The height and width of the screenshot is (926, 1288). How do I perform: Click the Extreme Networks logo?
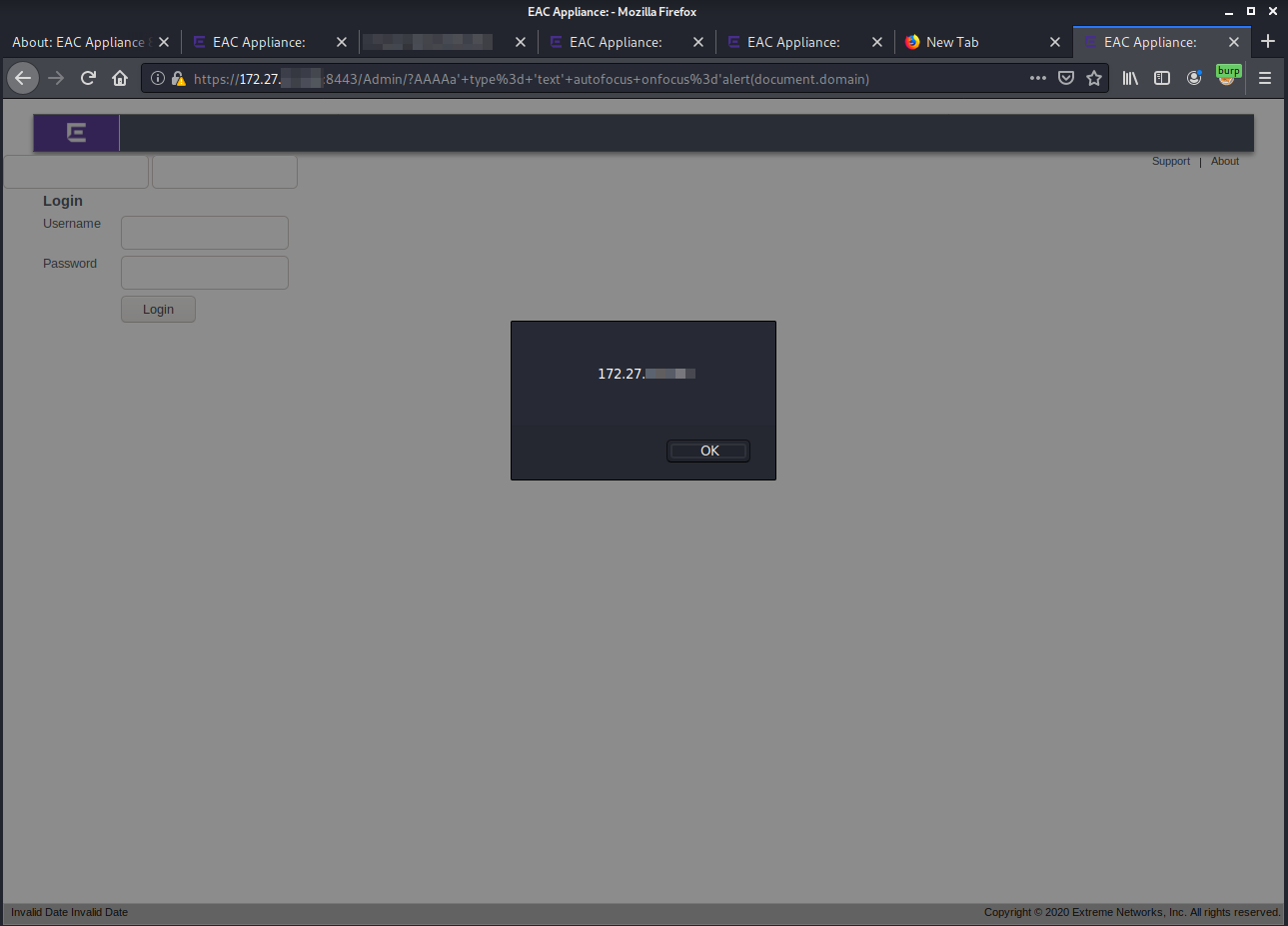(75, 131)
